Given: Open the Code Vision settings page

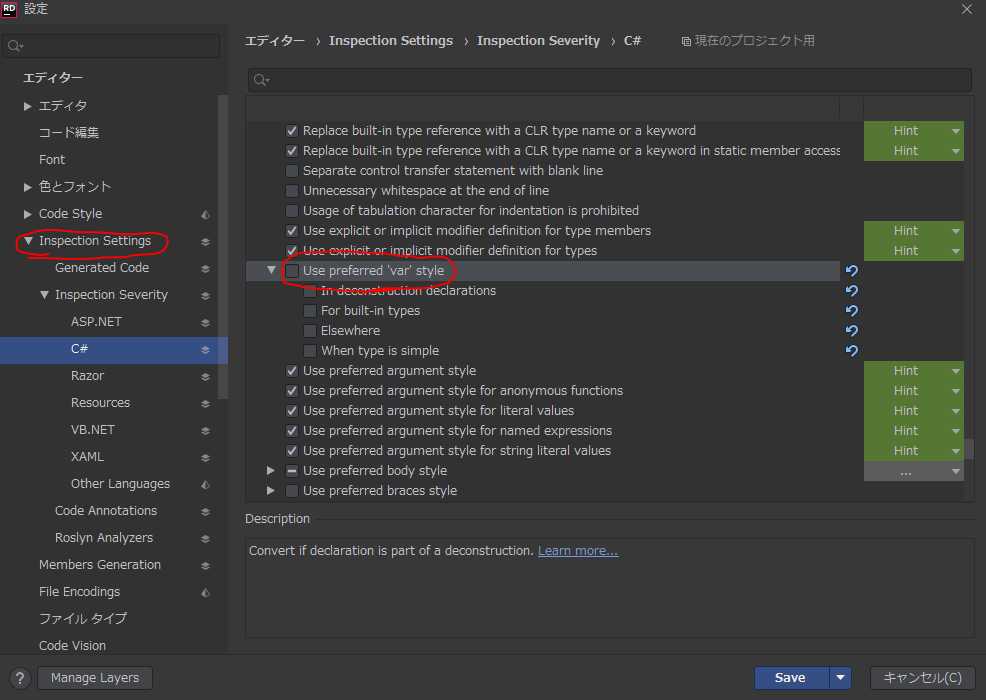Looking at the screenshot, I should [x=72, y=646].
